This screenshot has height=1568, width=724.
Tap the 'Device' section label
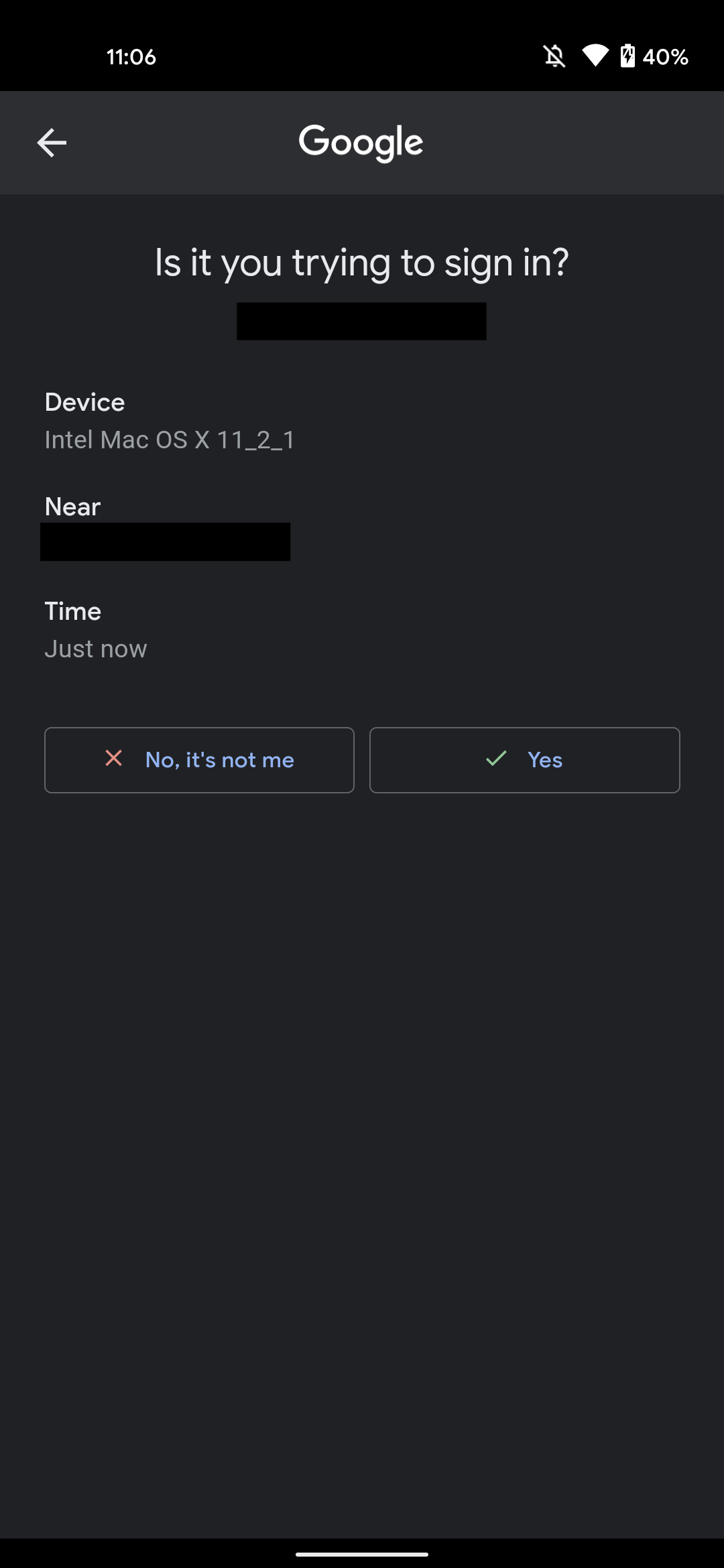(x=84, y=401)
